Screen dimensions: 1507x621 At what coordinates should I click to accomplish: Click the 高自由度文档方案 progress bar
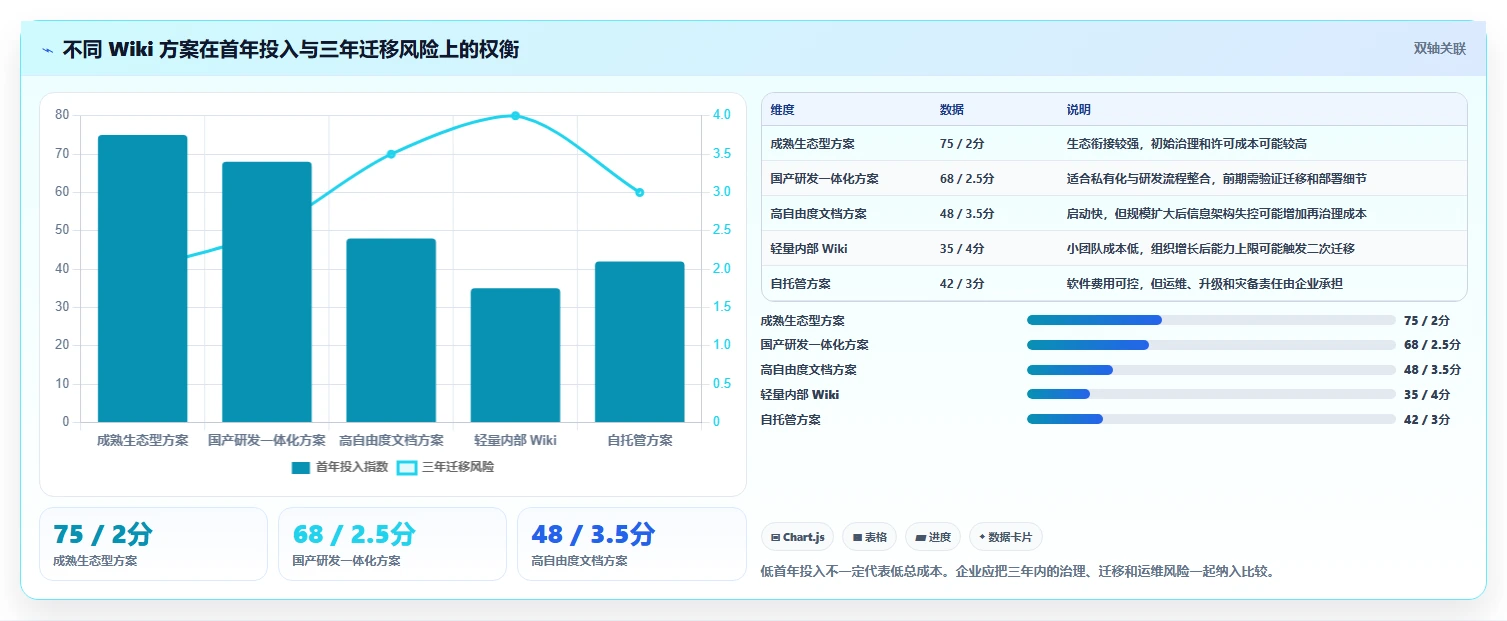(1211, 370)
